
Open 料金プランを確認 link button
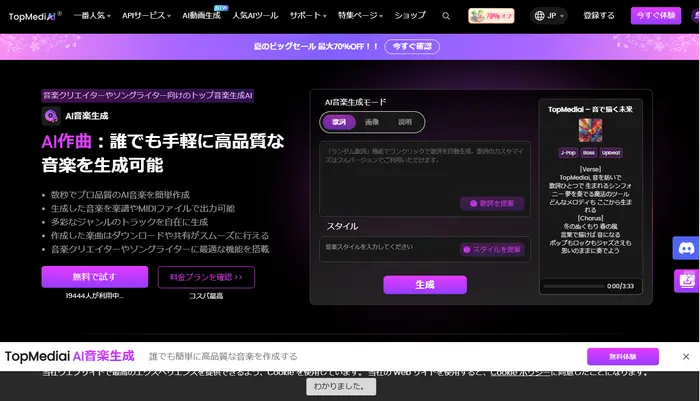[206, 277]
